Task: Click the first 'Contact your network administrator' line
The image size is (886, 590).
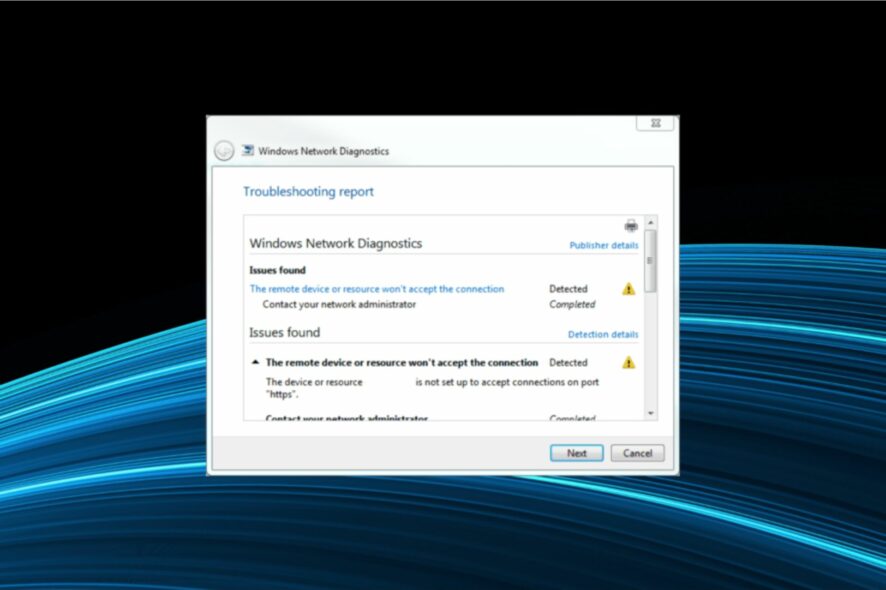Action: coord(339,304)
